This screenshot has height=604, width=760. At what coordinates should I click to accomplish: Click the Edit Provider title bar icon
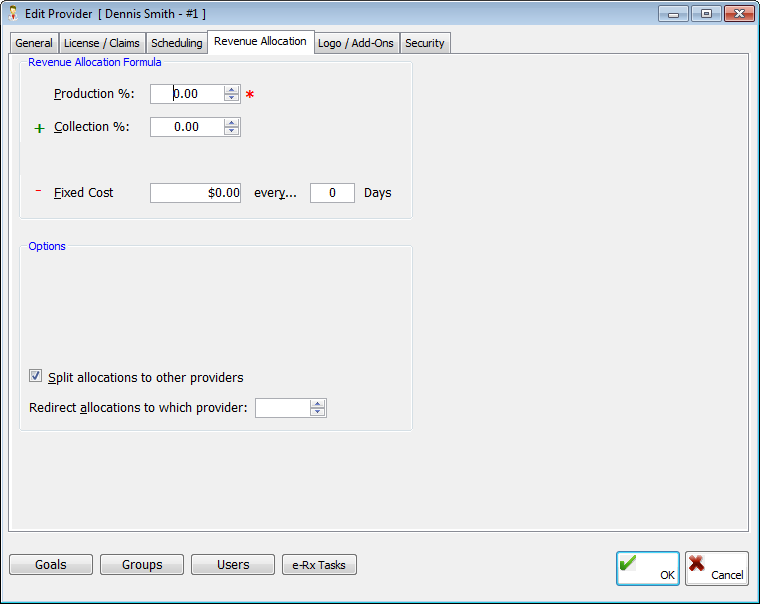[15, 13]
